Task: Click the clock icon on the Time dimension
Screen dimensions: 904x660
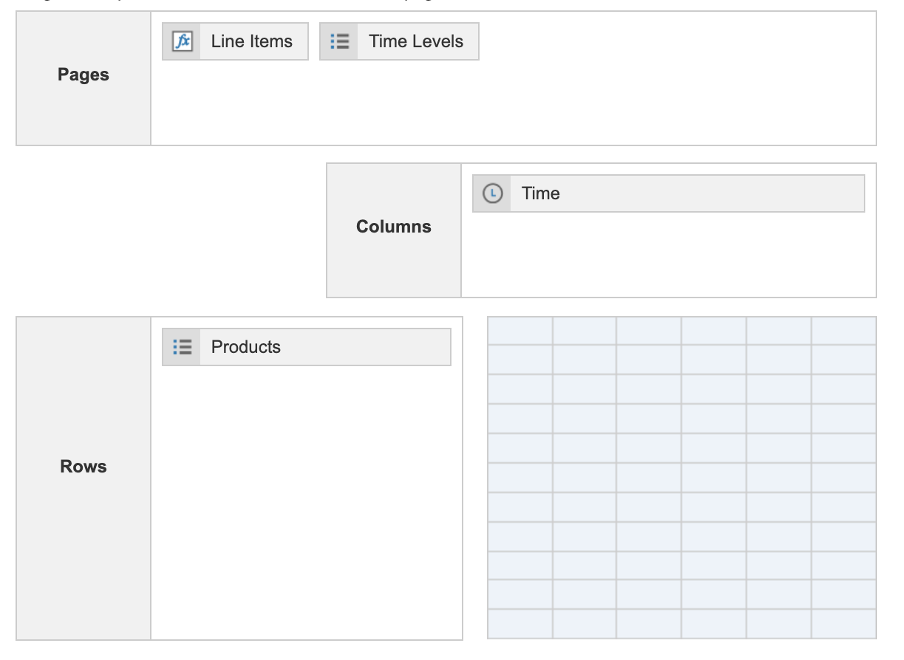Action: [x=492, y=194]
